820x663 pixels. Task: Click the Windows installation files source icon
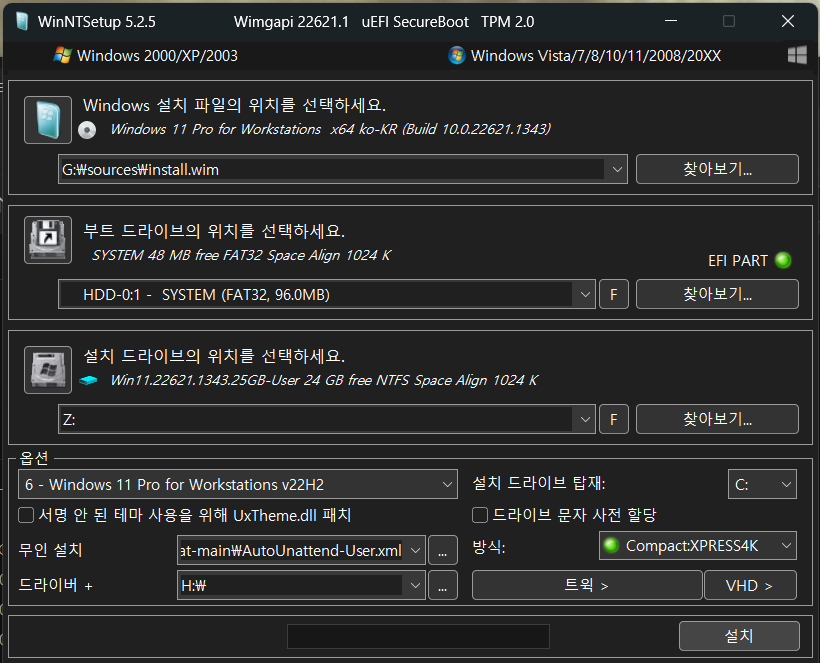[48, 120]
